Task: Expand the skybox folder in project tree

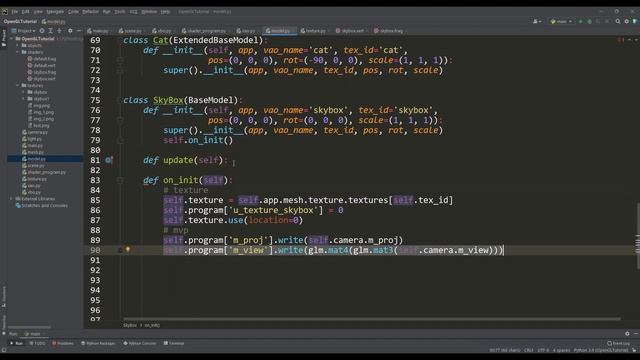Action: click(24, 92)
